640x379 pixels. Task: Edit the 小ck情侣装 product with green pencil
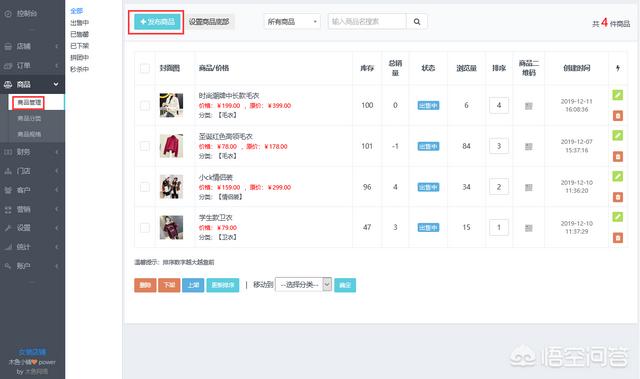(x=618, y=176)
